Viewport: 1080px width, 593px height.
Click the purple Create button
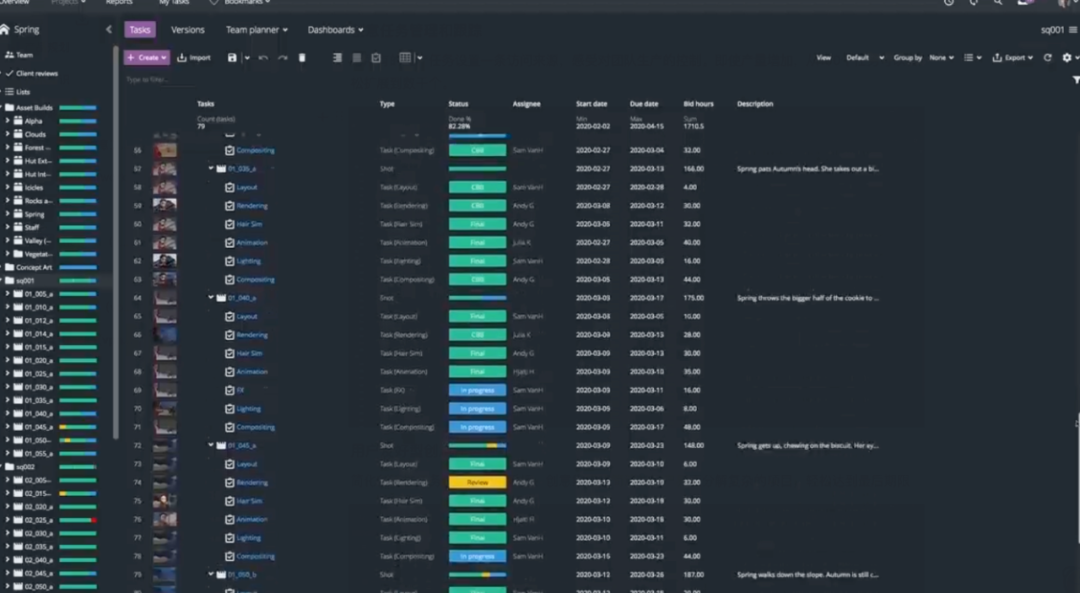coord(147,58)
